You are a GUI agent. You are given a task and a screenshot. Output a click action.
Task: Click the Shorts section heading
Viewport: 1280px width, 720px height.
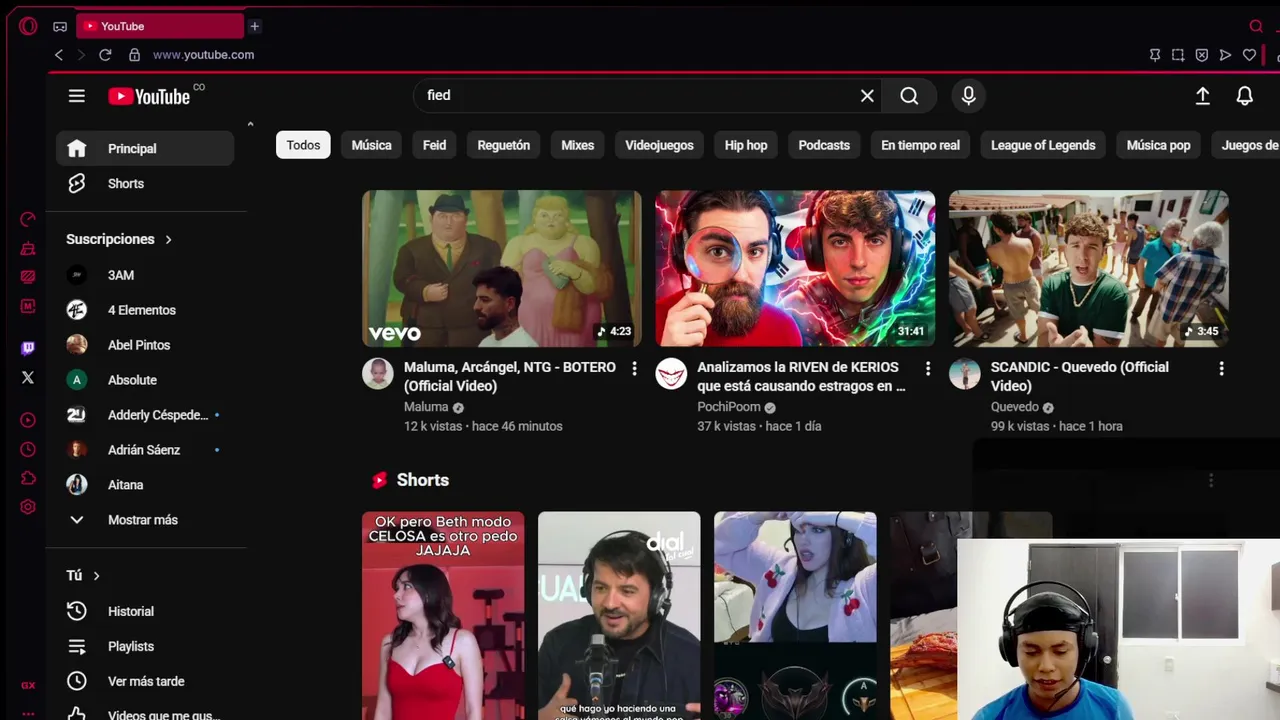pyautogui.click(x=423, y=480)
